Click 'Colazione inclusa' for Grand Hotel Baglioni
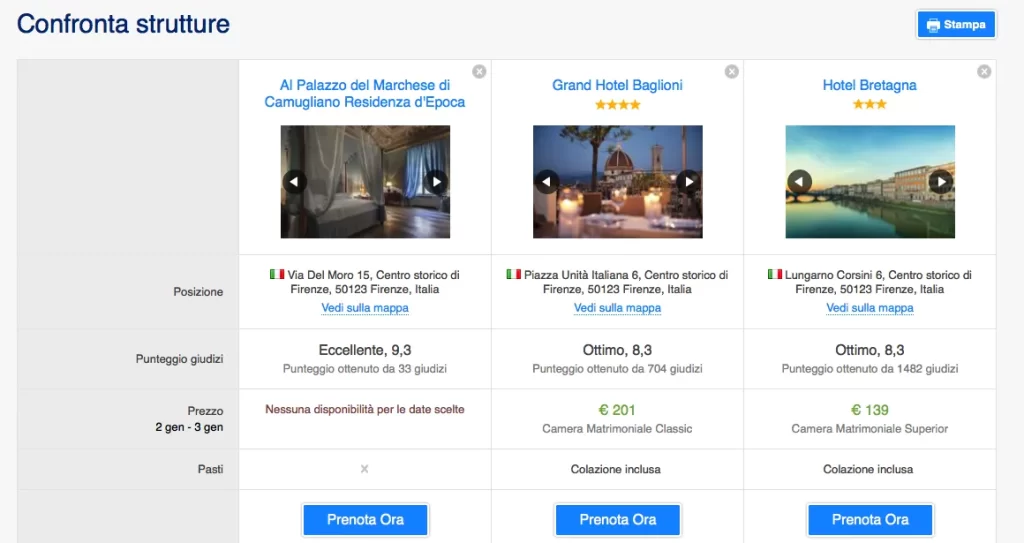The width and height of the screenshot is (1024, 543). (616, 469)
